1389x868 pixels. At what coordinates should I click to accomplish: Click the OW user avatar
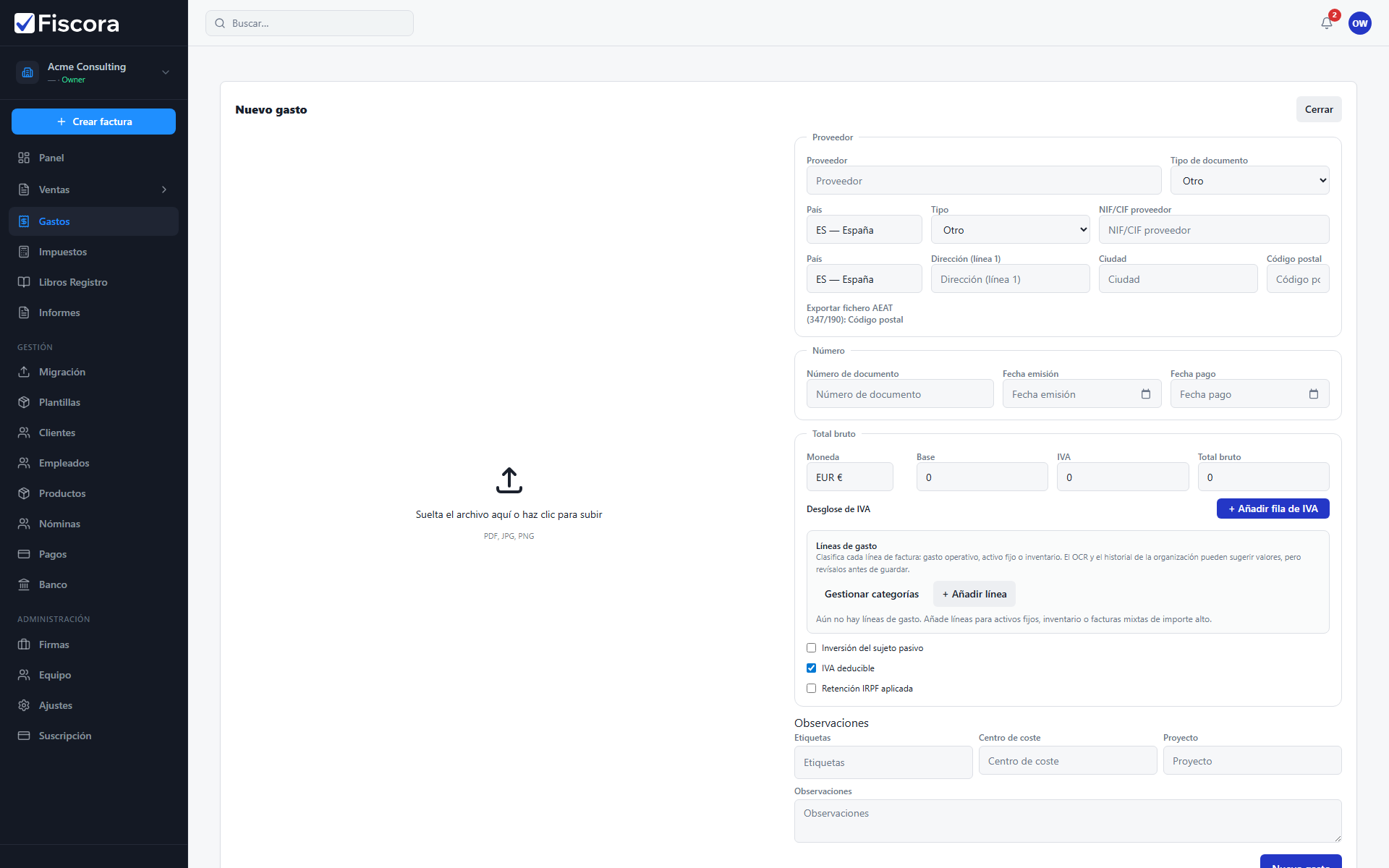click(1359, 23)
